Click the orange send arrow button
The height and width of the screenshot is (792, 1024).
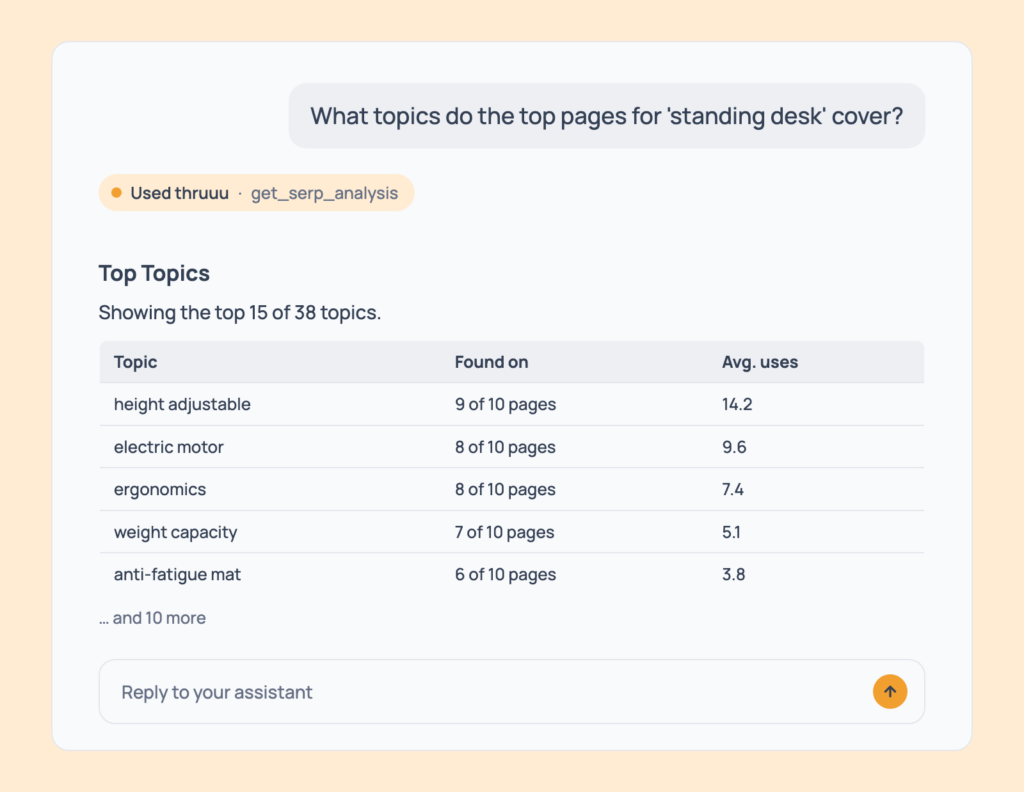889,691
